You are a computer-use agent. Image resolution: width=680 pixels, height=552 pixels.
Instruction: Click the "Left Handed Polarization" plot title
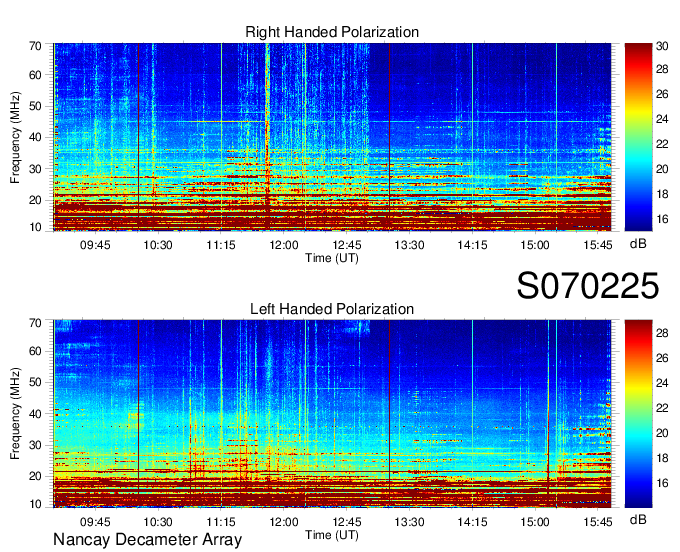[332, 309]
